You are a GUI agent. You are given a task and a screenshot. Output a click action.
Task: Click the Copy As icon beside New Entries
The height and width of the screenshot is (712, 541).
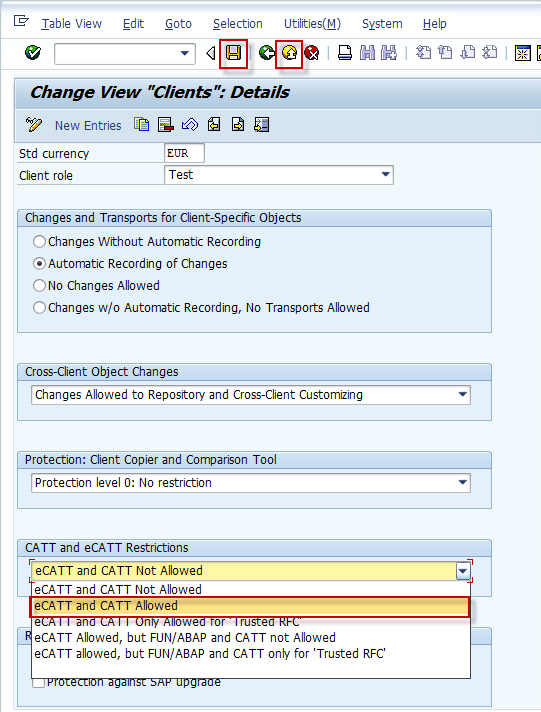click(x=142, y=124)
